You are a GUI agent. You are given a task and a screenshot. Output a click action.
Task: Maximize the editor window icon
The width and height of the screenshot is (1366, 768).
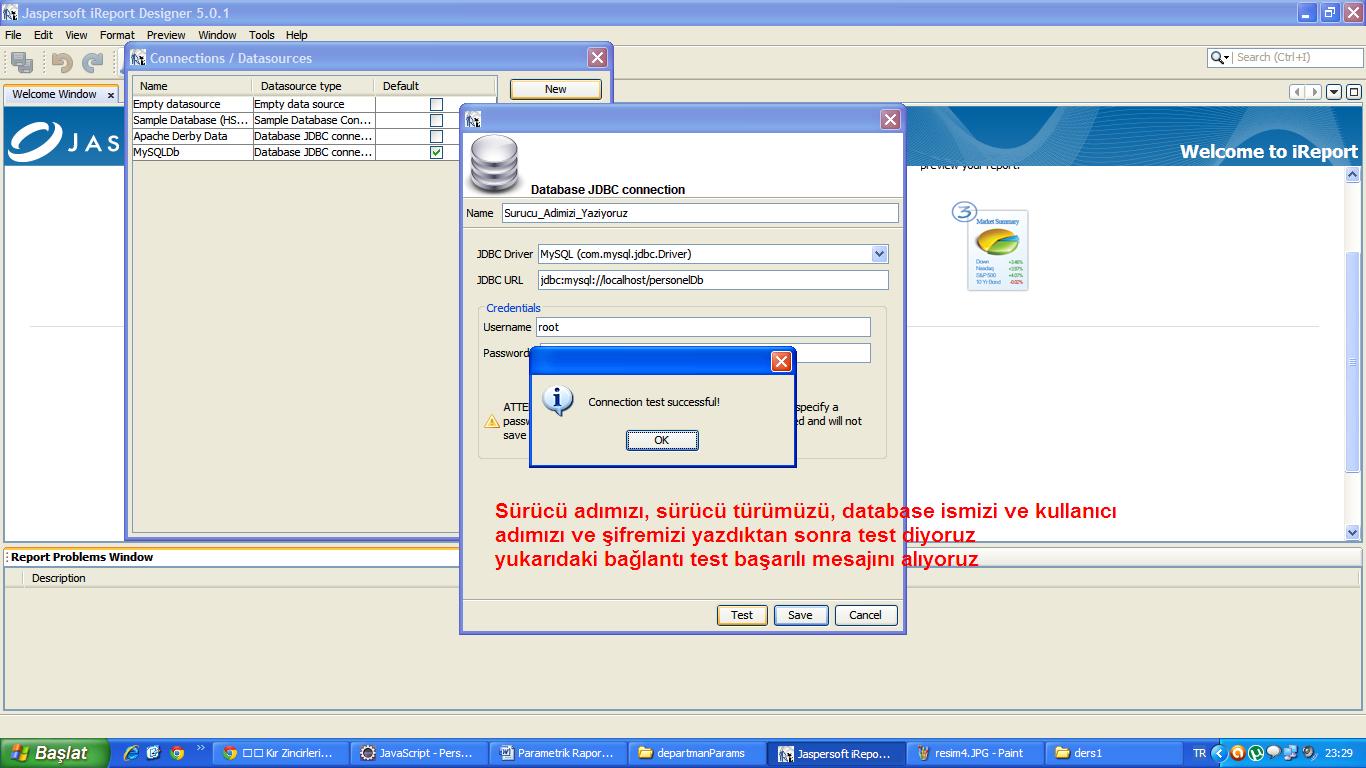pos(1354,92)
